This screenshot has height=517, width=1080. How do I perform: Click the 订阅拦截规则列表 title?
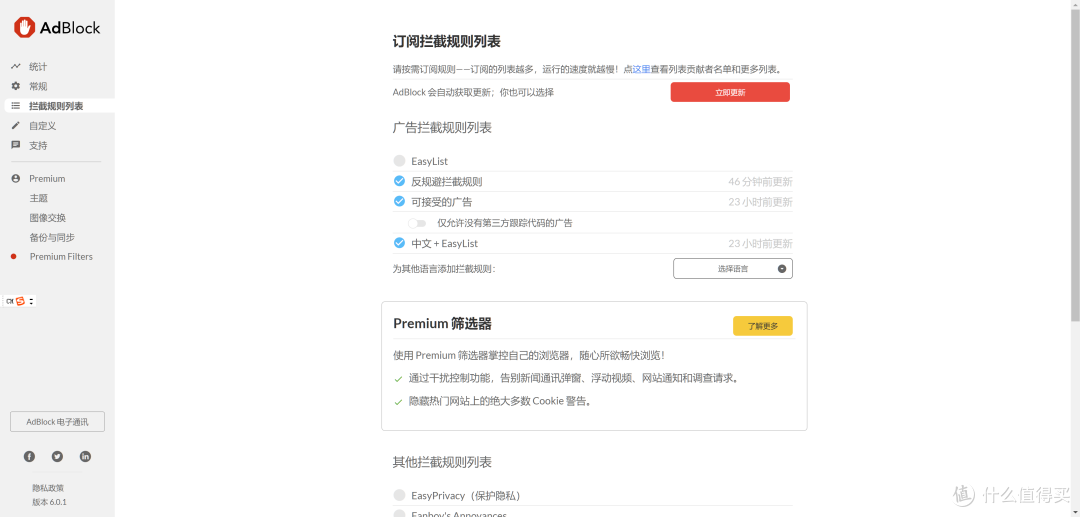pyautogui.click(x=446, y=41)
